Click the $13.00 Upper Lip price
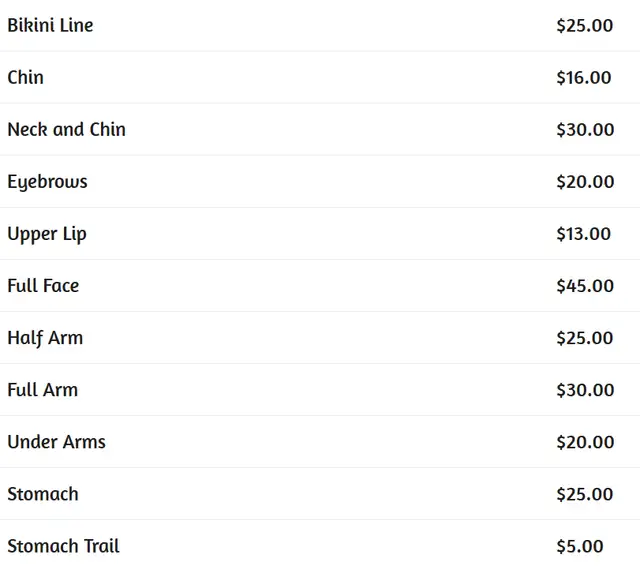Viewport: 640px width, 570px height. pyautogui.click(x=584, y=234)
